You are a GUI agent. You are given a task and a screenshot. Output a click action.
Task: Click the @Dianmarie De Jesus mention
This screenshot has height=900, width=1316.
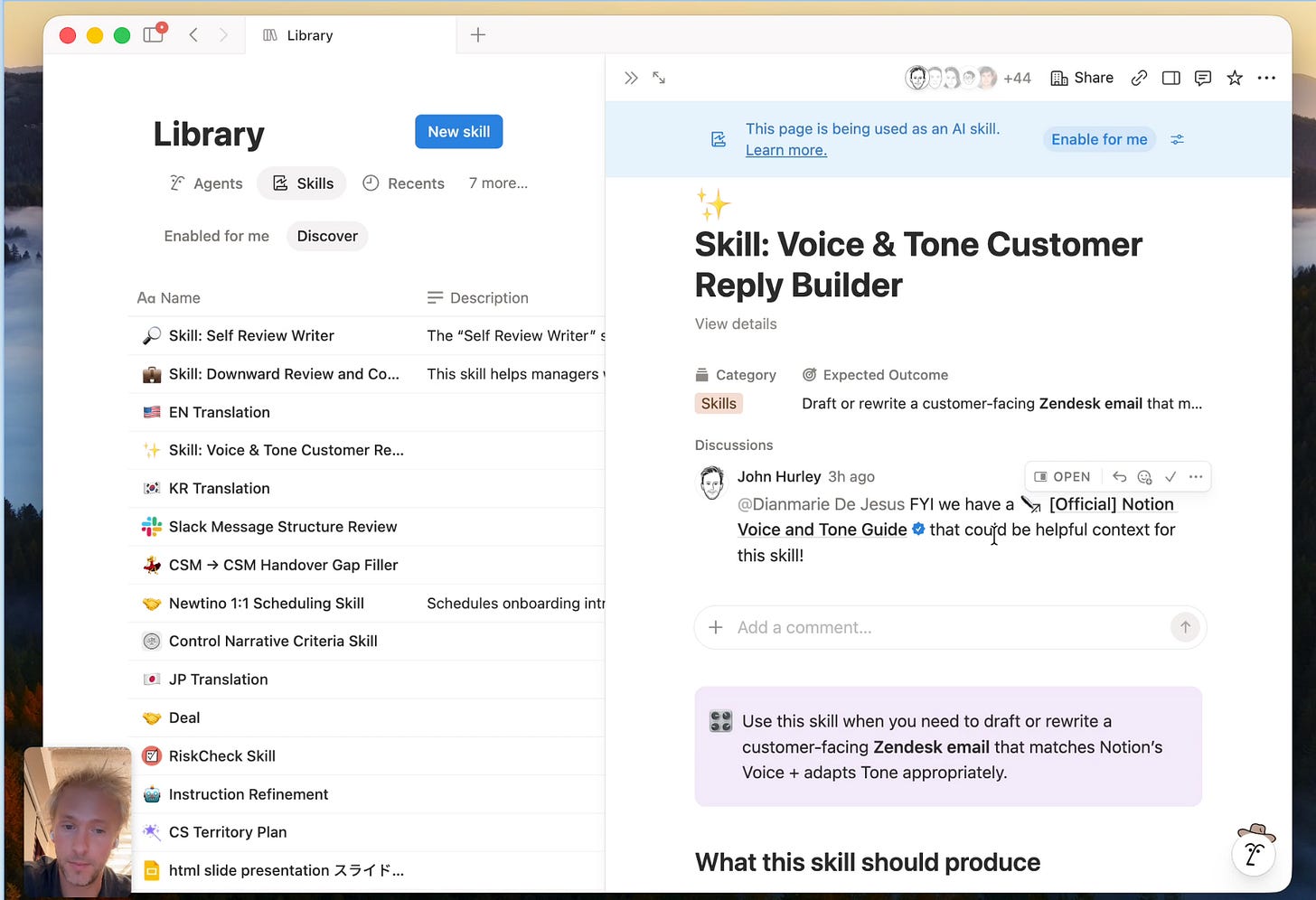(x=821, y=504)
